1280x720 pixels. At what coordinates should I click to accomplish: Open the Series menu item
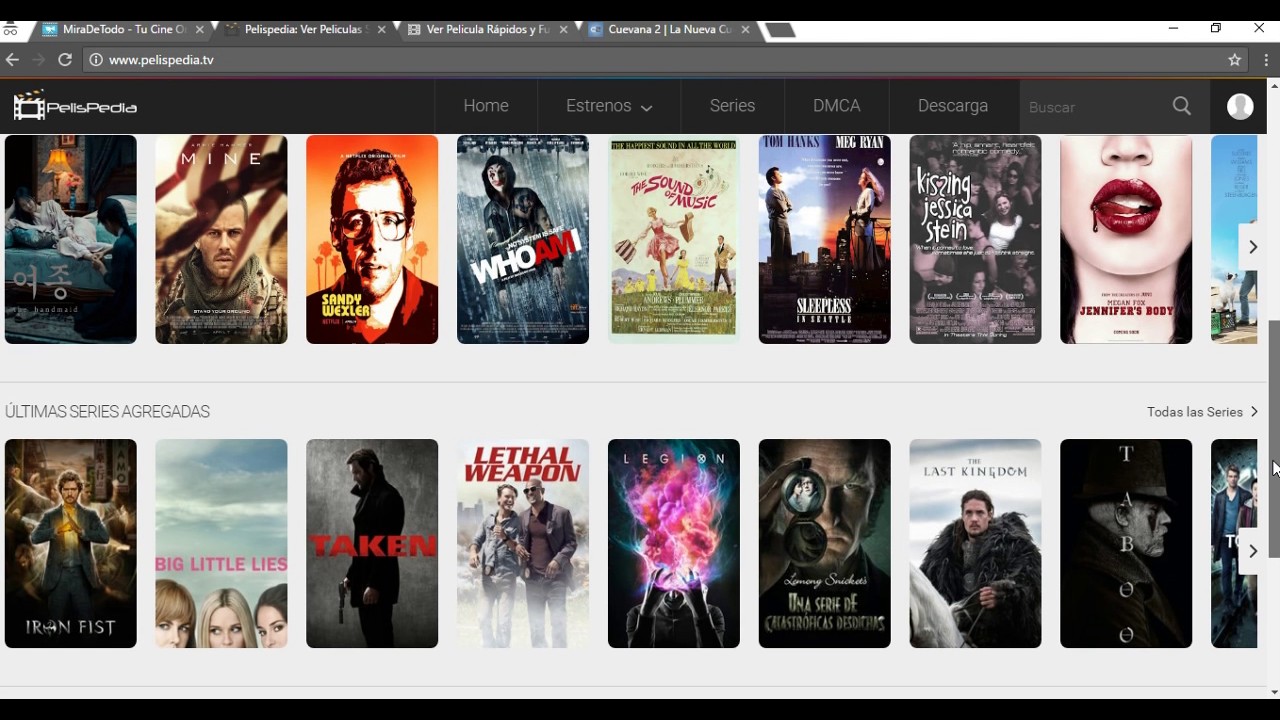[733, 106]
